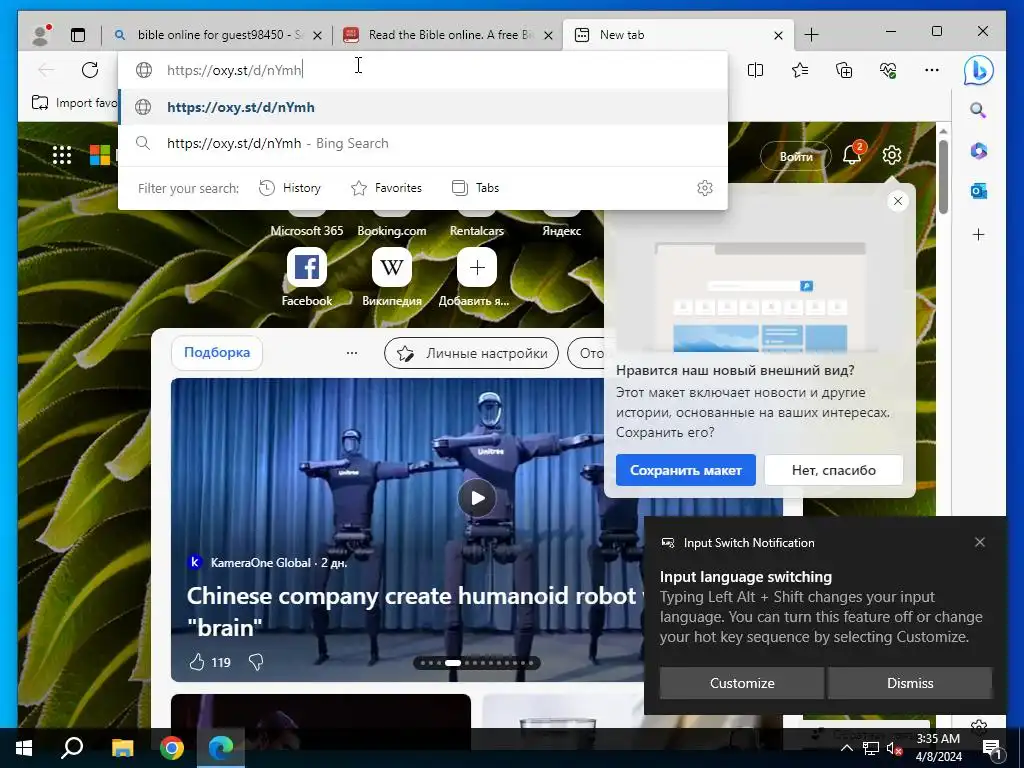Viewport: 1024px width, 768px height.
Task: Click the Войти sign-in button
Action: tap(796, 156)
